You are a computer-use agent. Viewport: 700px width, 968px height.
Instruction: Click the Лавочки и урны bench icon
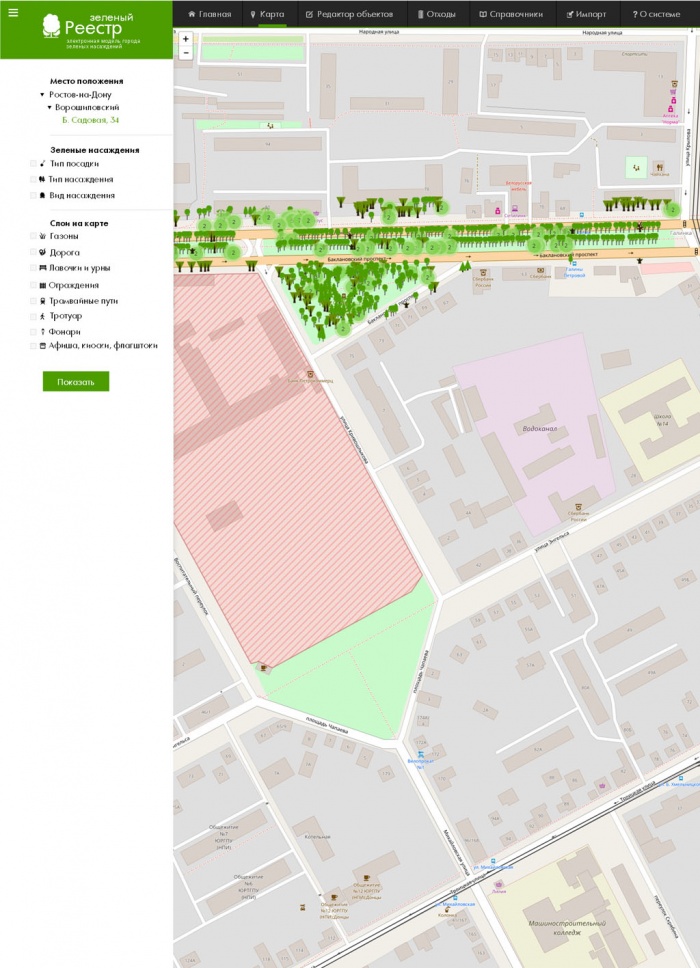43,268
